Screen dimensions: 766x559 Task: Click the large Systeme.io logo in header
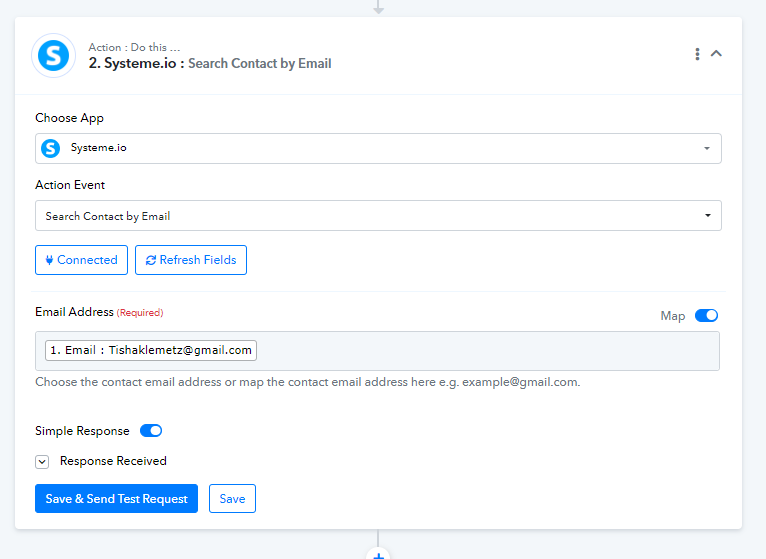click(x=53, y=55)
